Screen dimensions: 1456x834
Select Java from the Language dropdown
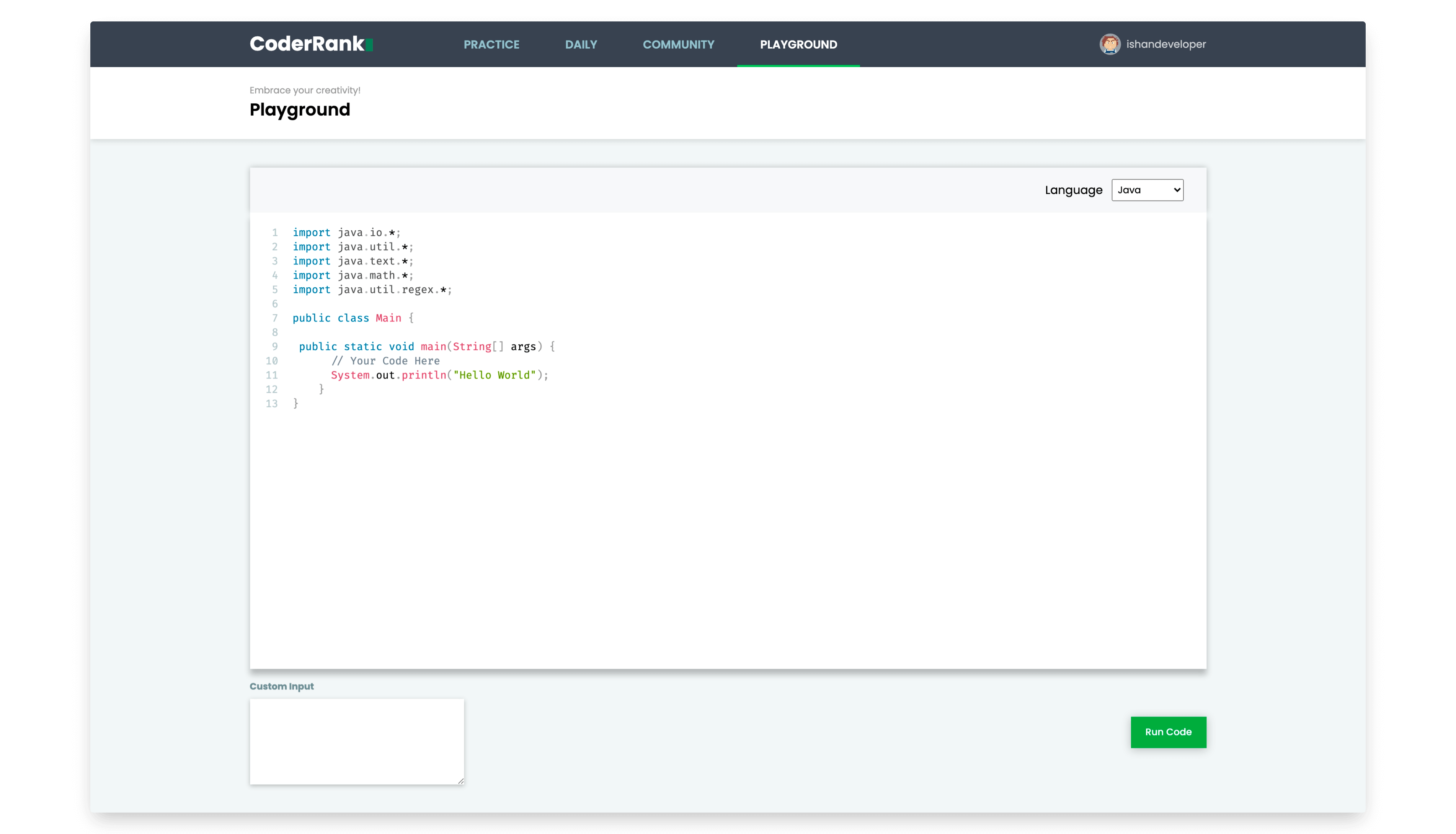[1147, 190]
